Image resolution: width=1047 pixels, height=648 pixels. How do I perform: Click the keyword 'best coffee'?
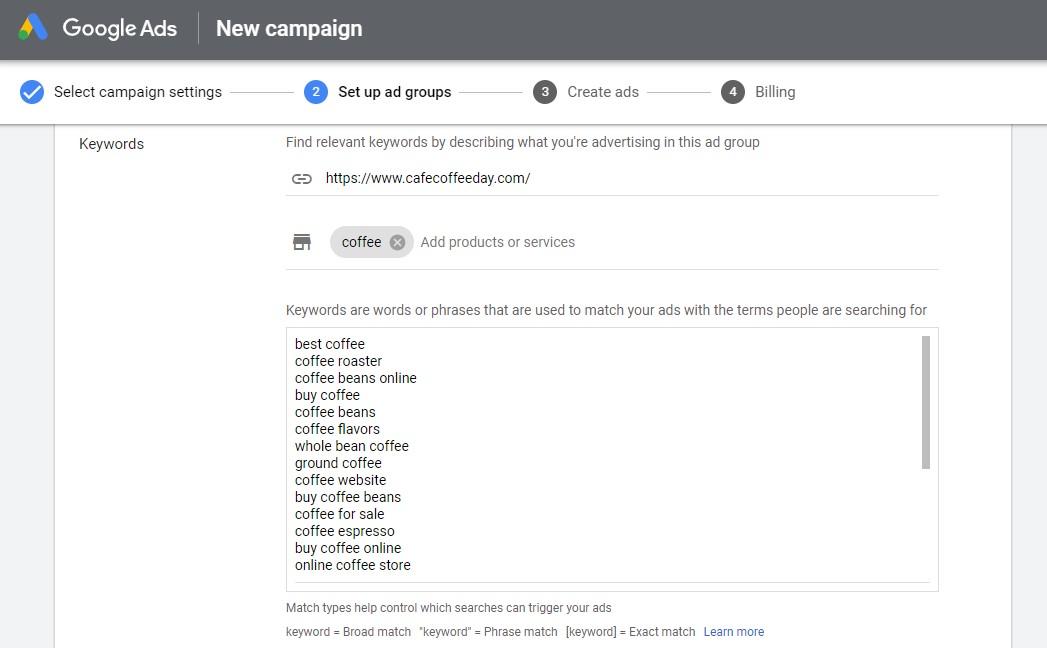point(330,344)
